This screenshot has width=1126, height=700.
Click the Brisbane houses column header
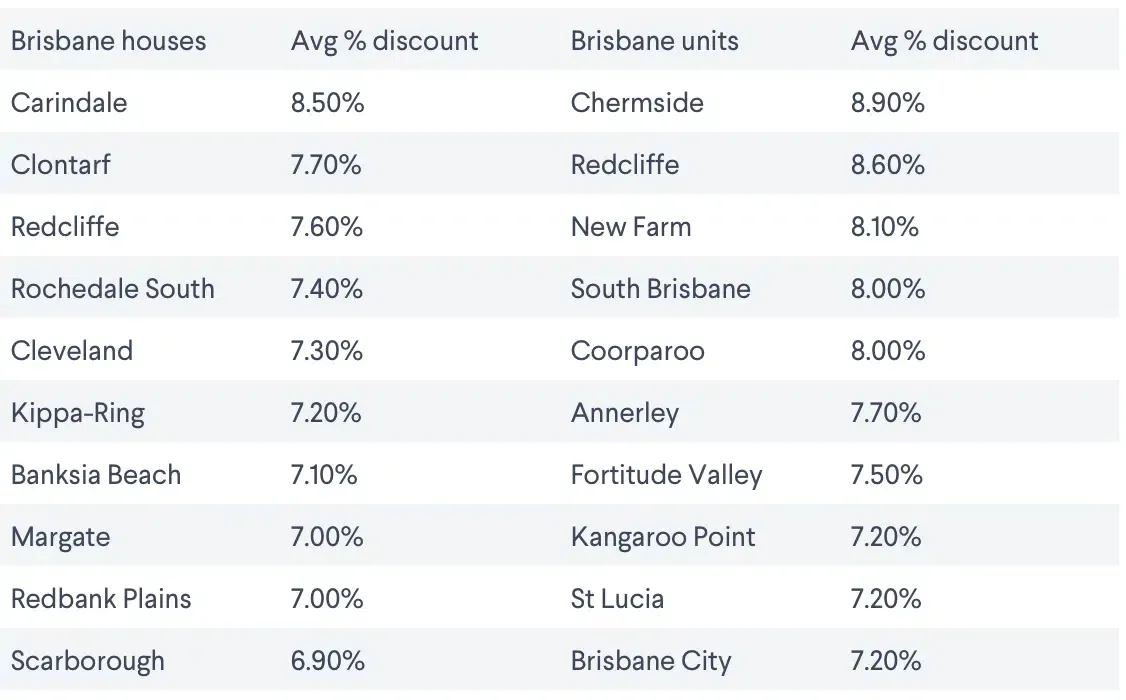pos(108,41)
